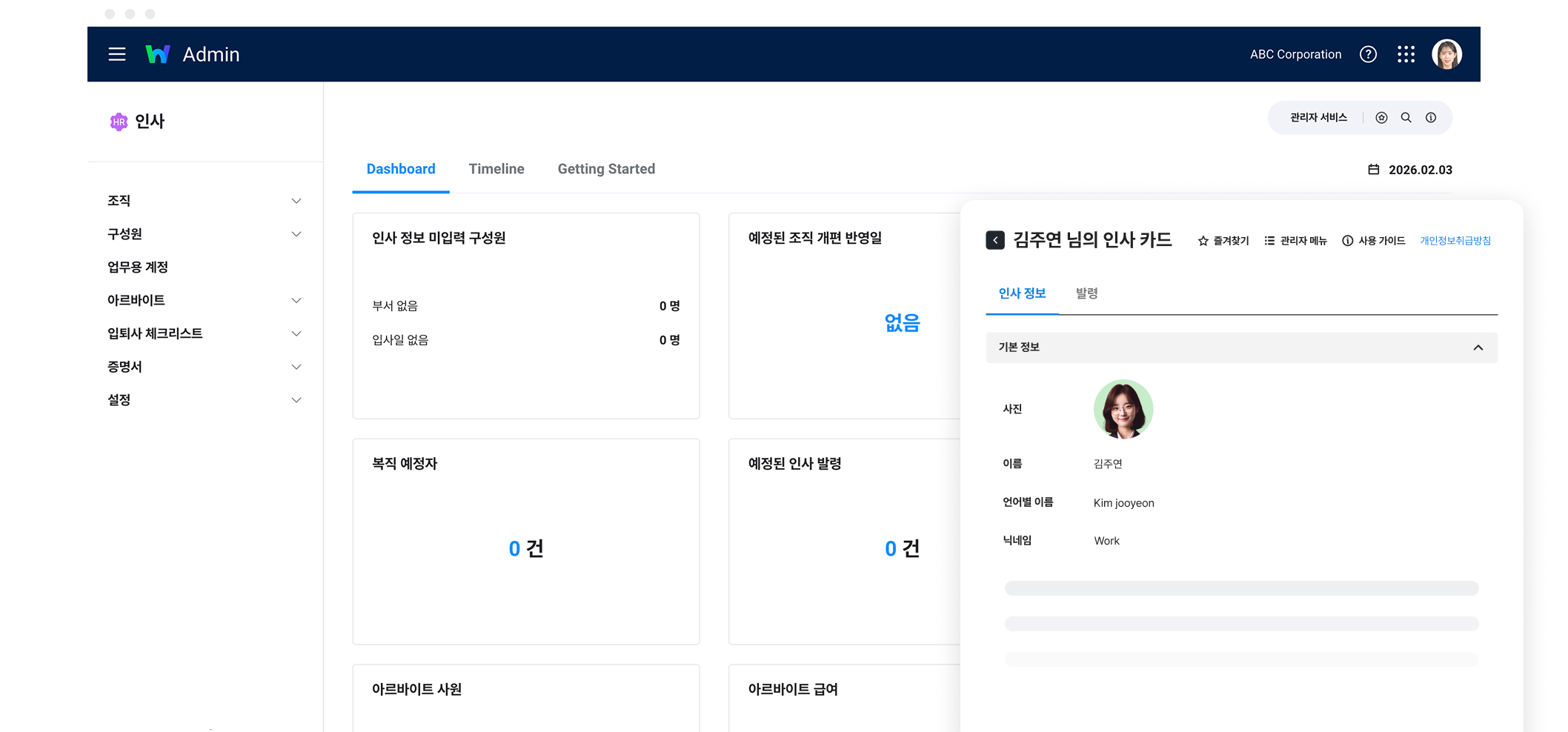1568x732 pixels.
Task: Collapse the 기본 정보 section
Action: (1478, 347)
